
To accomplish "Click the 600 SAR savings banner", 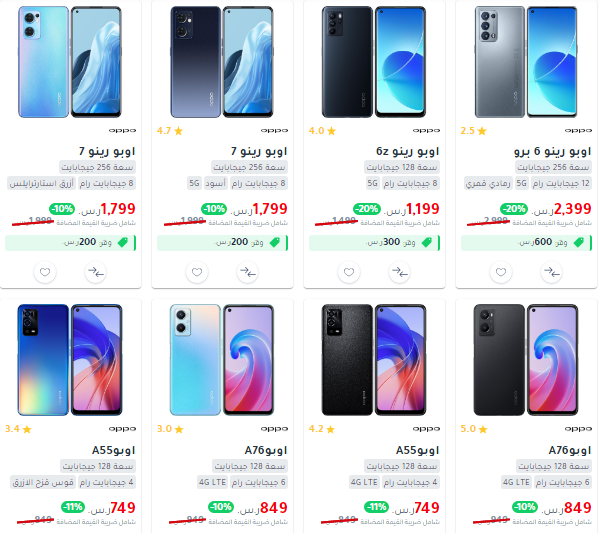I will 526,243.
